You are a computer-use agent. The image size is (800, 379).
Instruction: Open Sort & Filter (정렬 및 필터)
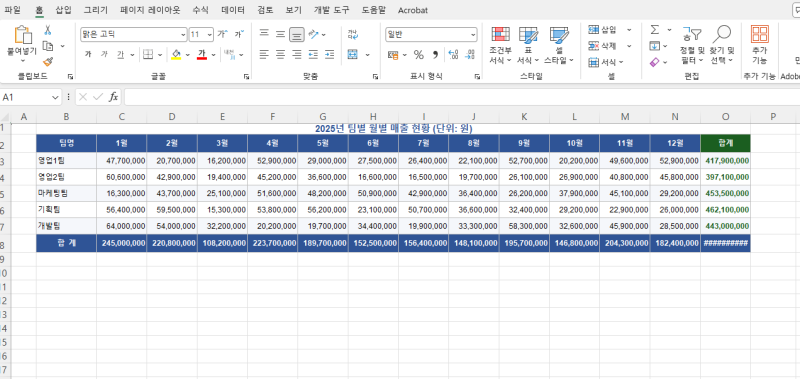(692, 45)
